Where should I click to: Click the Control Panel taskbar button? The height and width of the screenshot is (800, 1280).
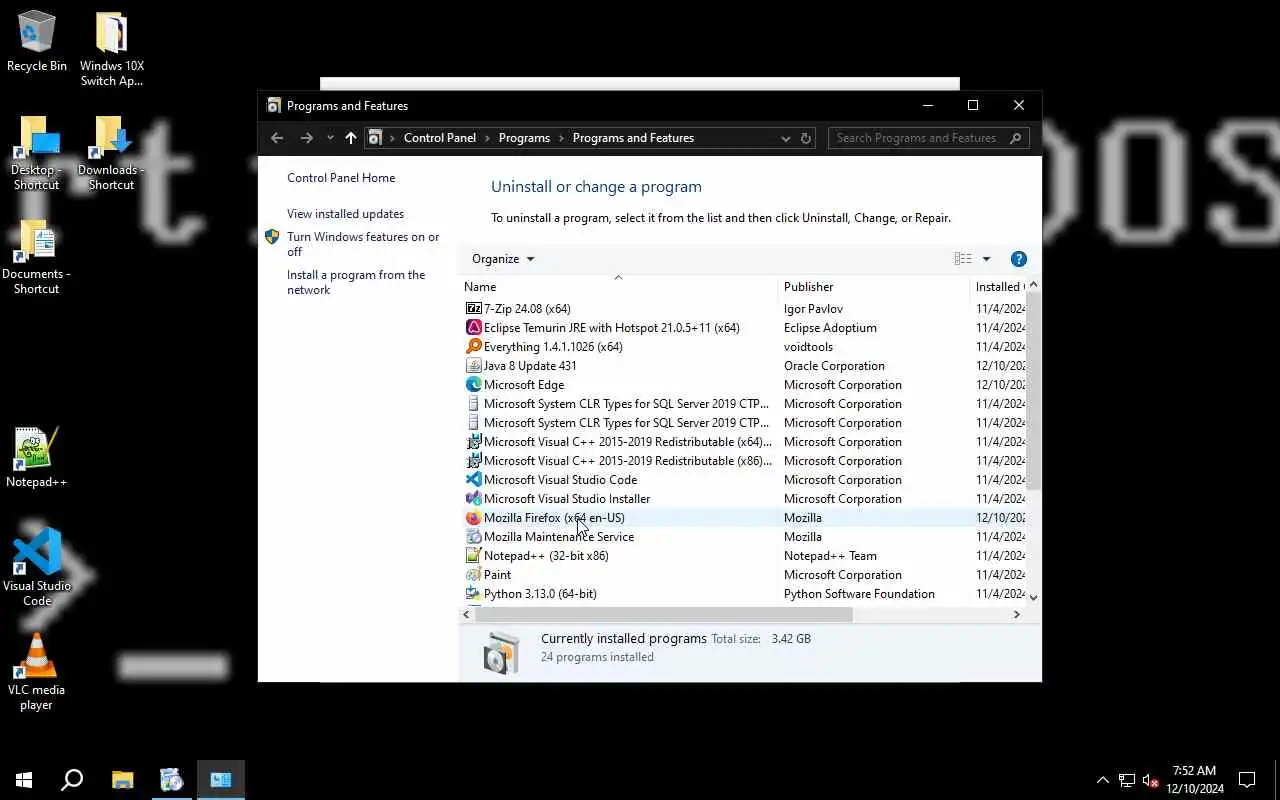[221, 780]
